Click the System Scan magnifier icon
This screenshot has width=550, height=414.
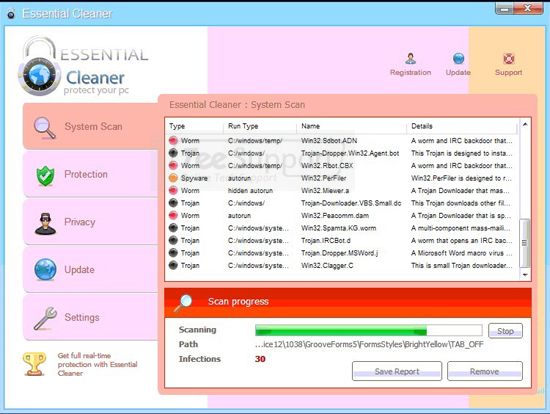coord(45,127)
